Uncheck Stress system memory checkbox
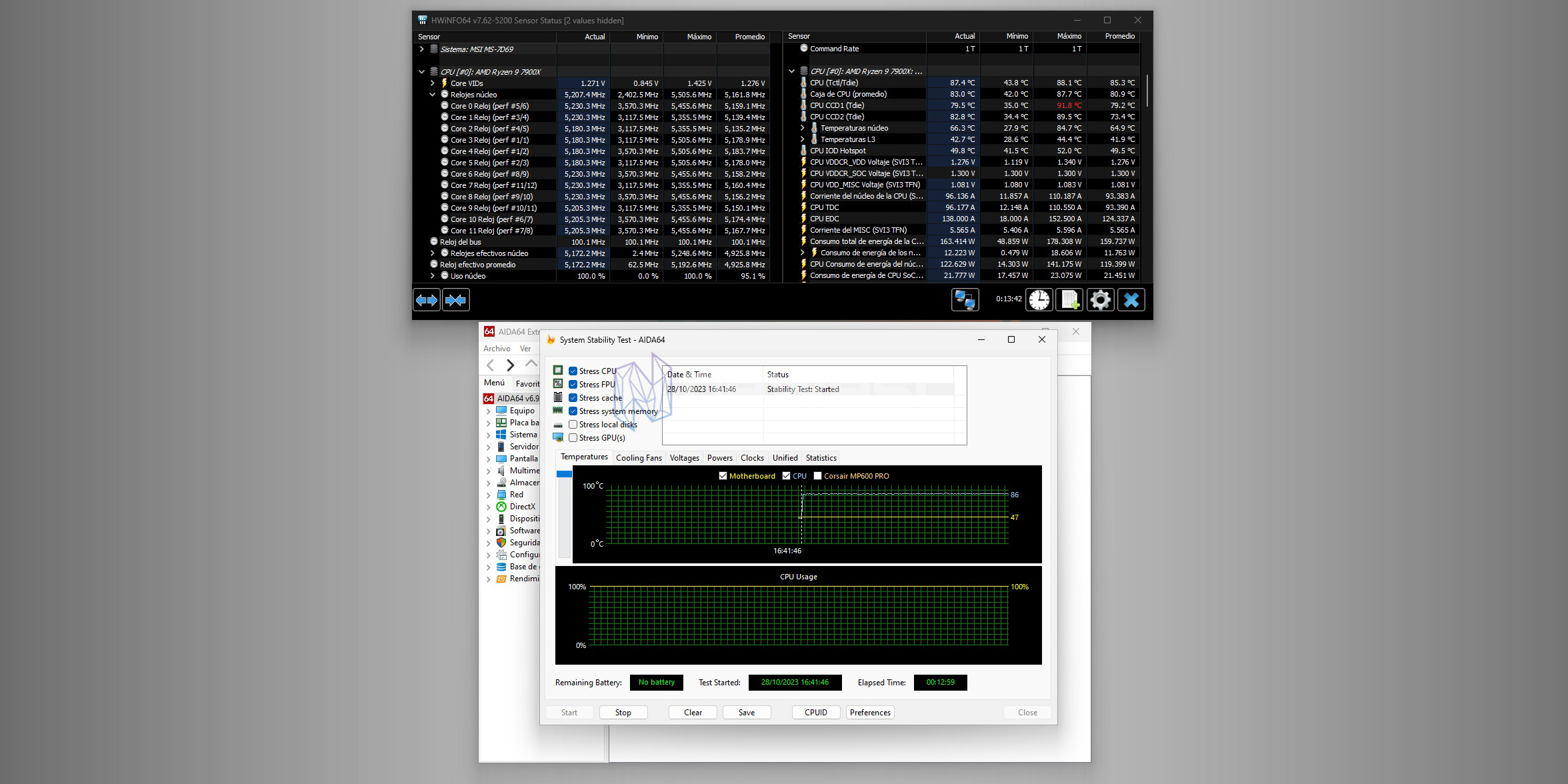Image resolution: width=1568 pixels, height=784 pixels. (x=573, y=411)
